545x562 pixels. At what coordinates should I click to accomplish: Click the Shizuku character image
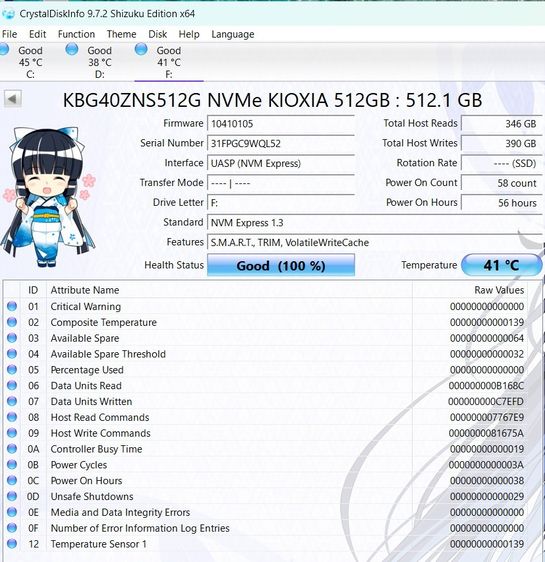48,196
